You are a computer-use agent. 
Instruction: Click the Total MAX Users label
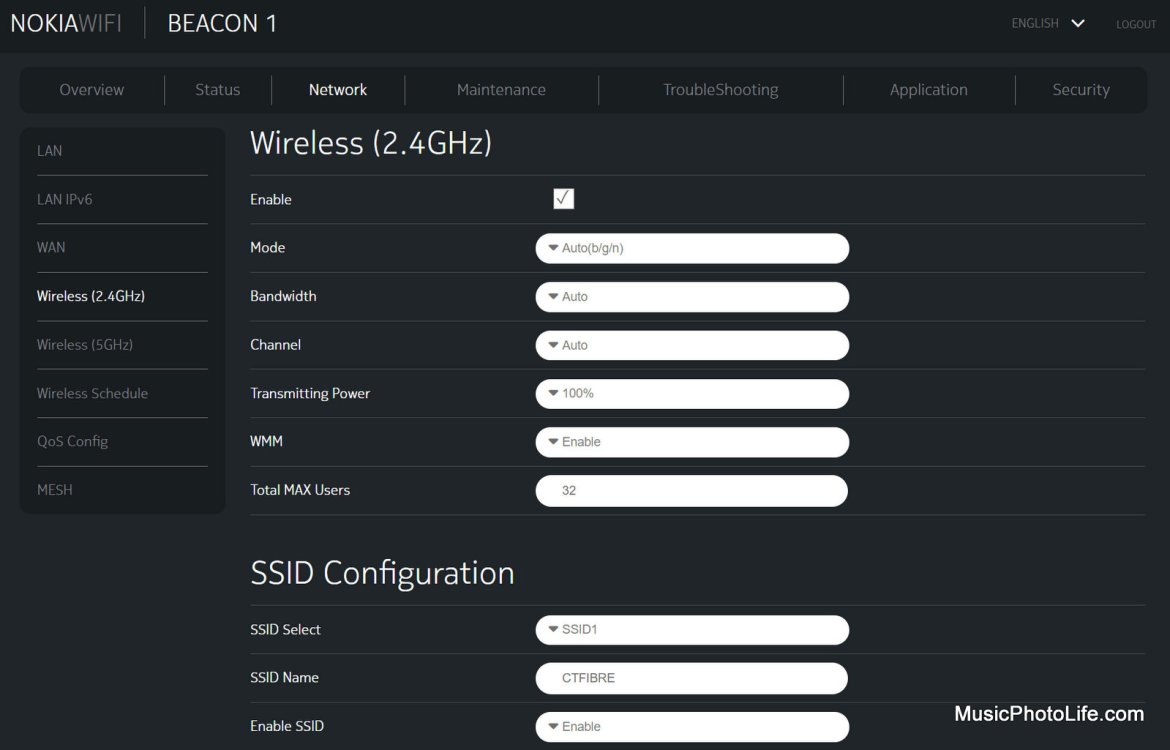click(300, 490)
